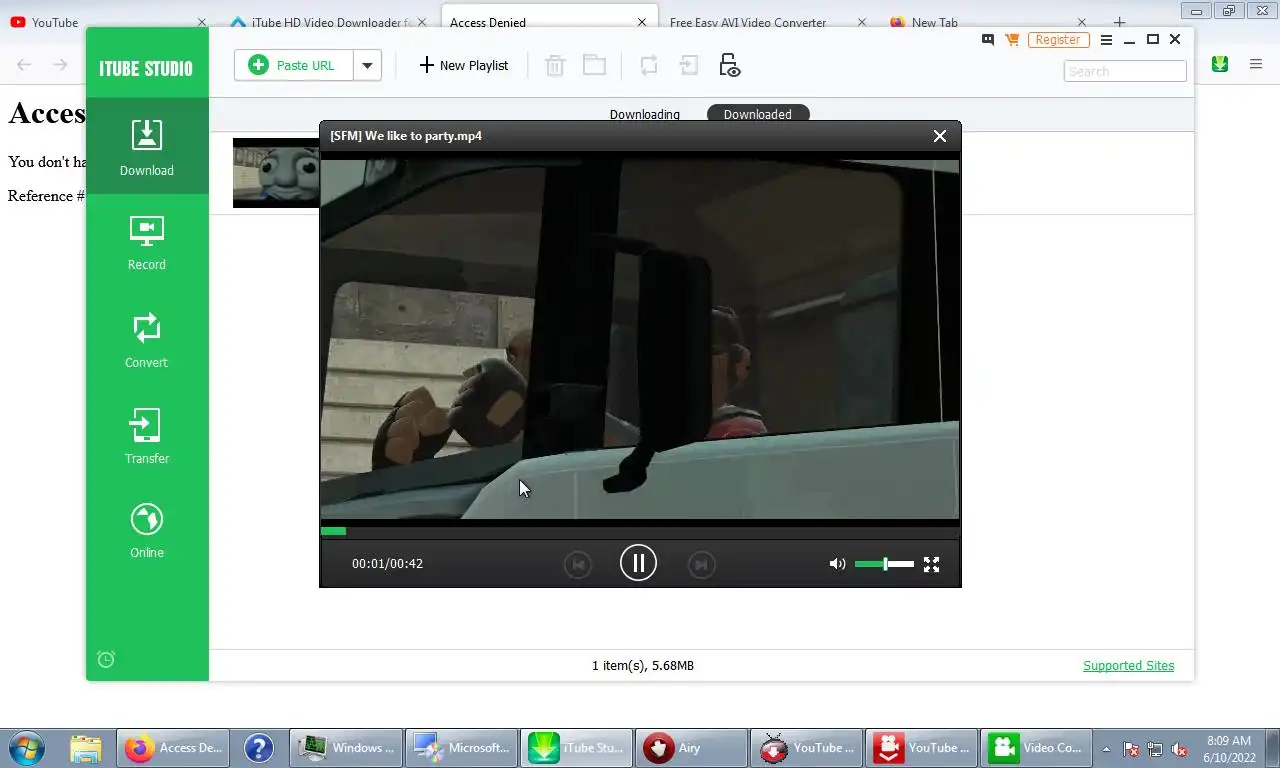
Task: Enter fullscreen in the video player
Action: click(931, 564)
